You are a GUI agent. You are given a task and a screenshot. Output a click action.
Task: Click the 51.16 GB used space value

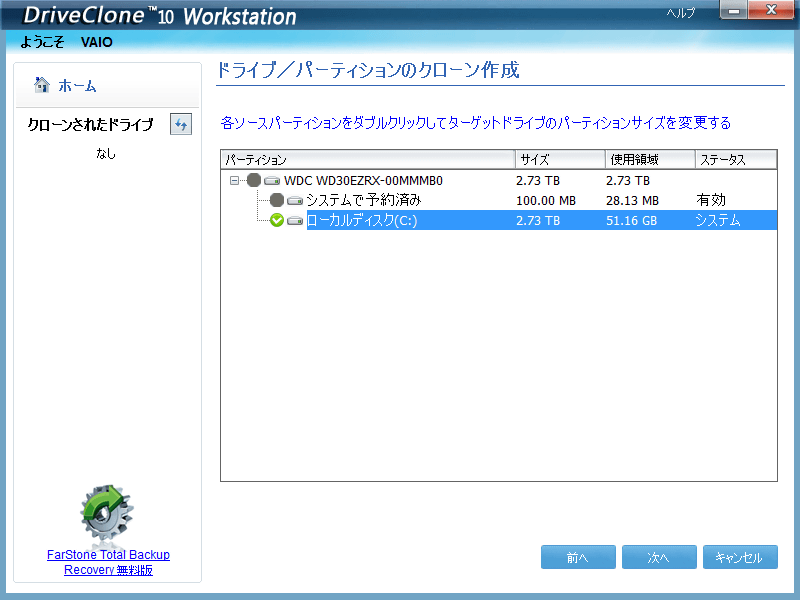point(632,220)
